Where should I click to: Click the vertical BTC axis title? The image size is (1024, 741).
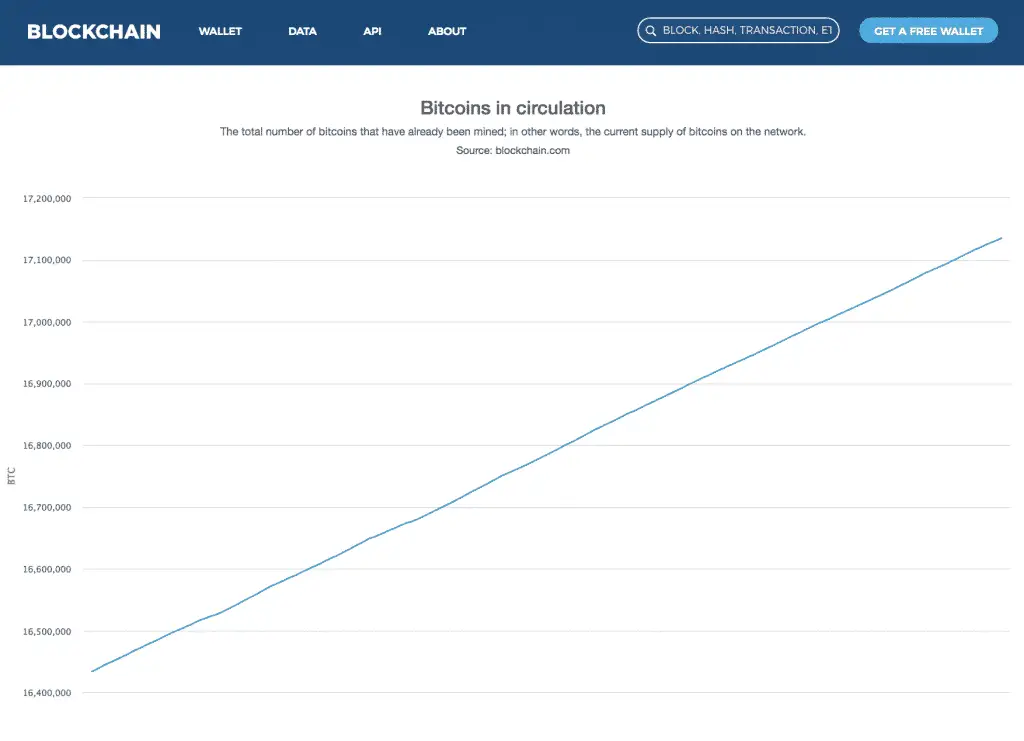[x=12, y=476]
